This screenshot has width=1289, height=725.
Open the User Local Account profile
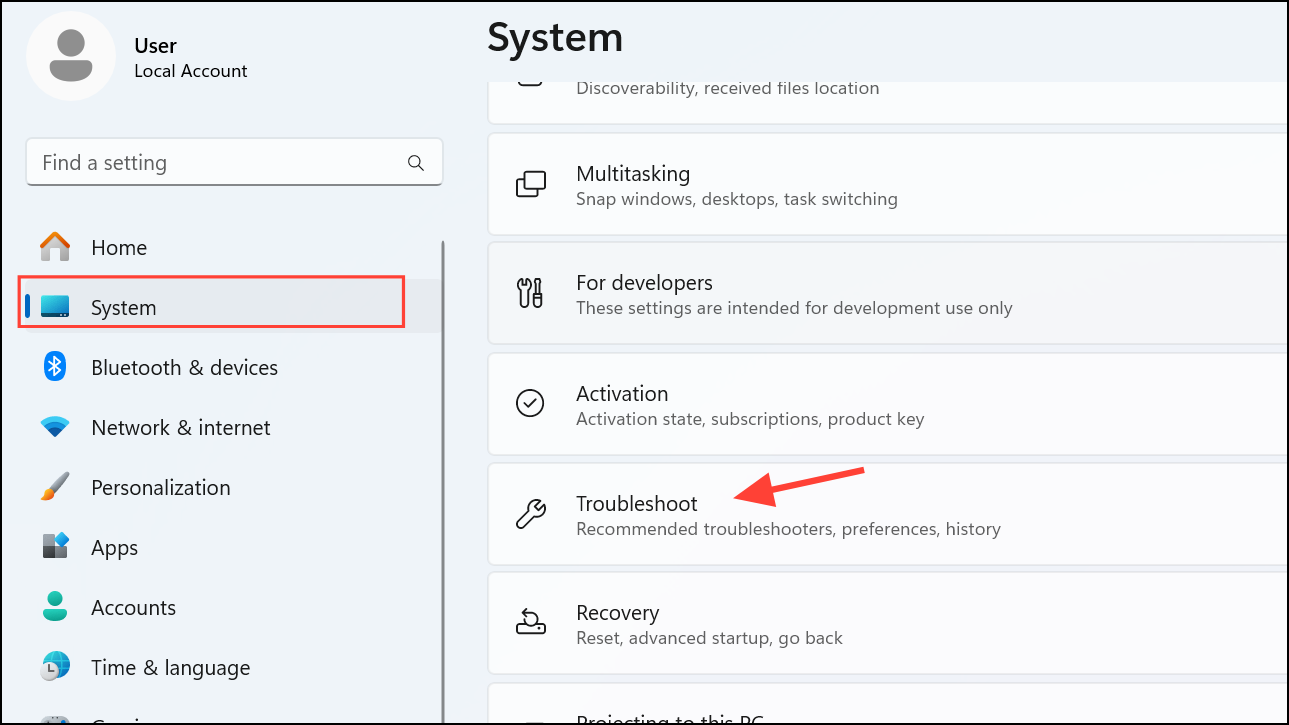[140, 57]
